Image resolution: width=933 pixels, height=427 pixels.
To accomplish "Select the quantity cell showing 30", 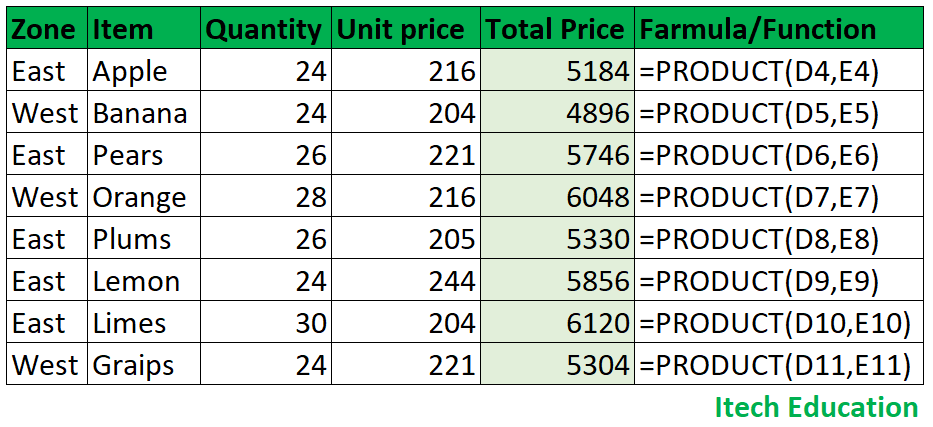I will coord(265,321).
